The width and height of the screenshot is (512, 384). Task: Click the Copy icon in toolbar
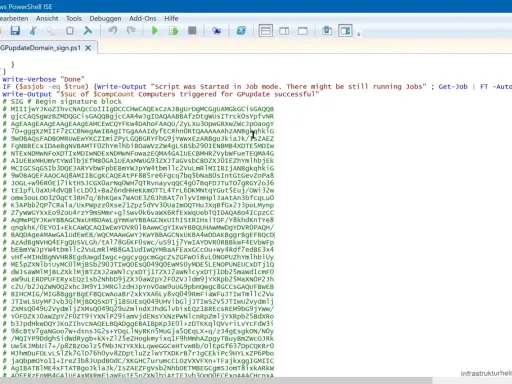pyautogui.click(x=51, y=31)
